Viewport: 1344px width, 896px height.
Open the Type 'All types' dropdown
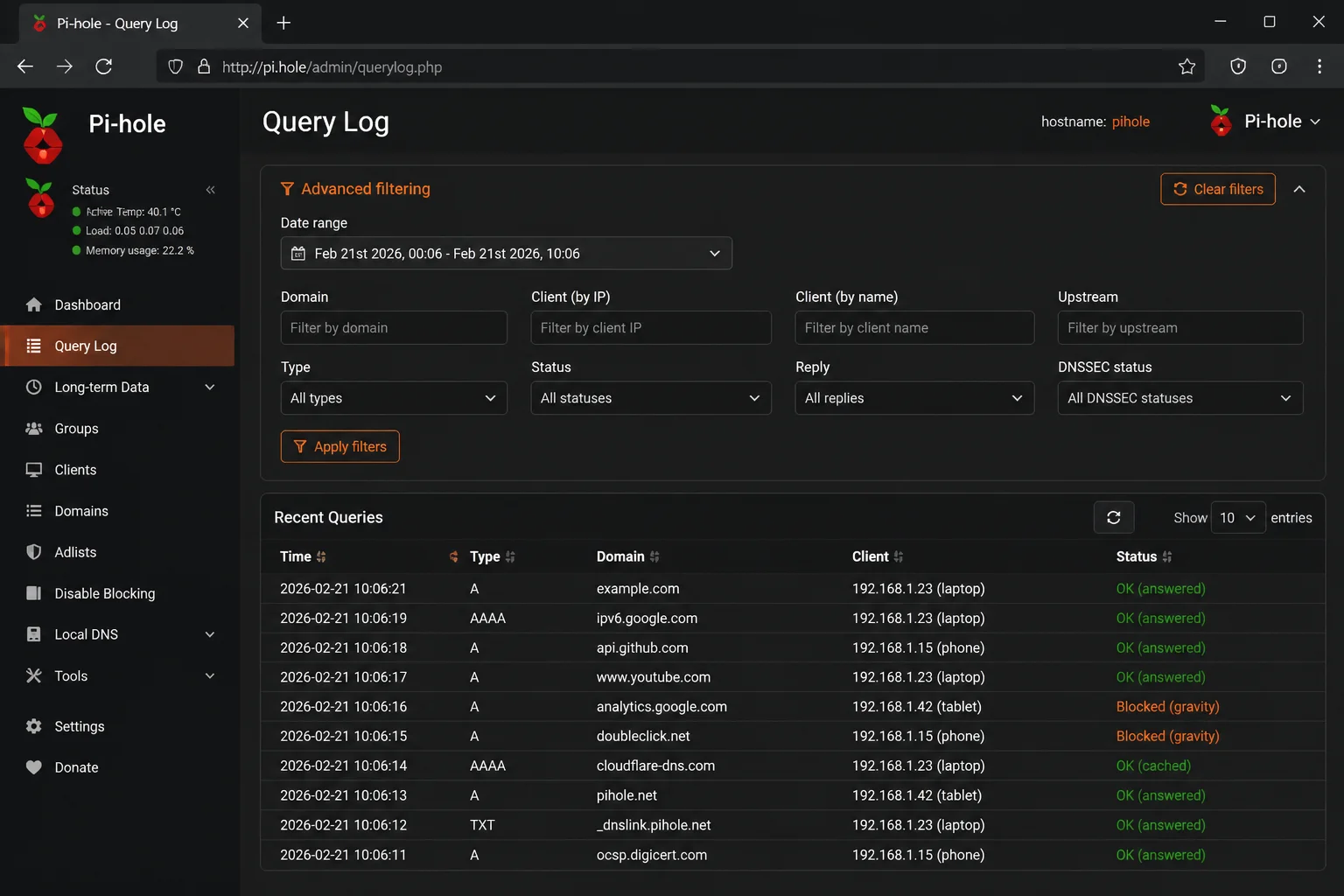coord(394,398)
